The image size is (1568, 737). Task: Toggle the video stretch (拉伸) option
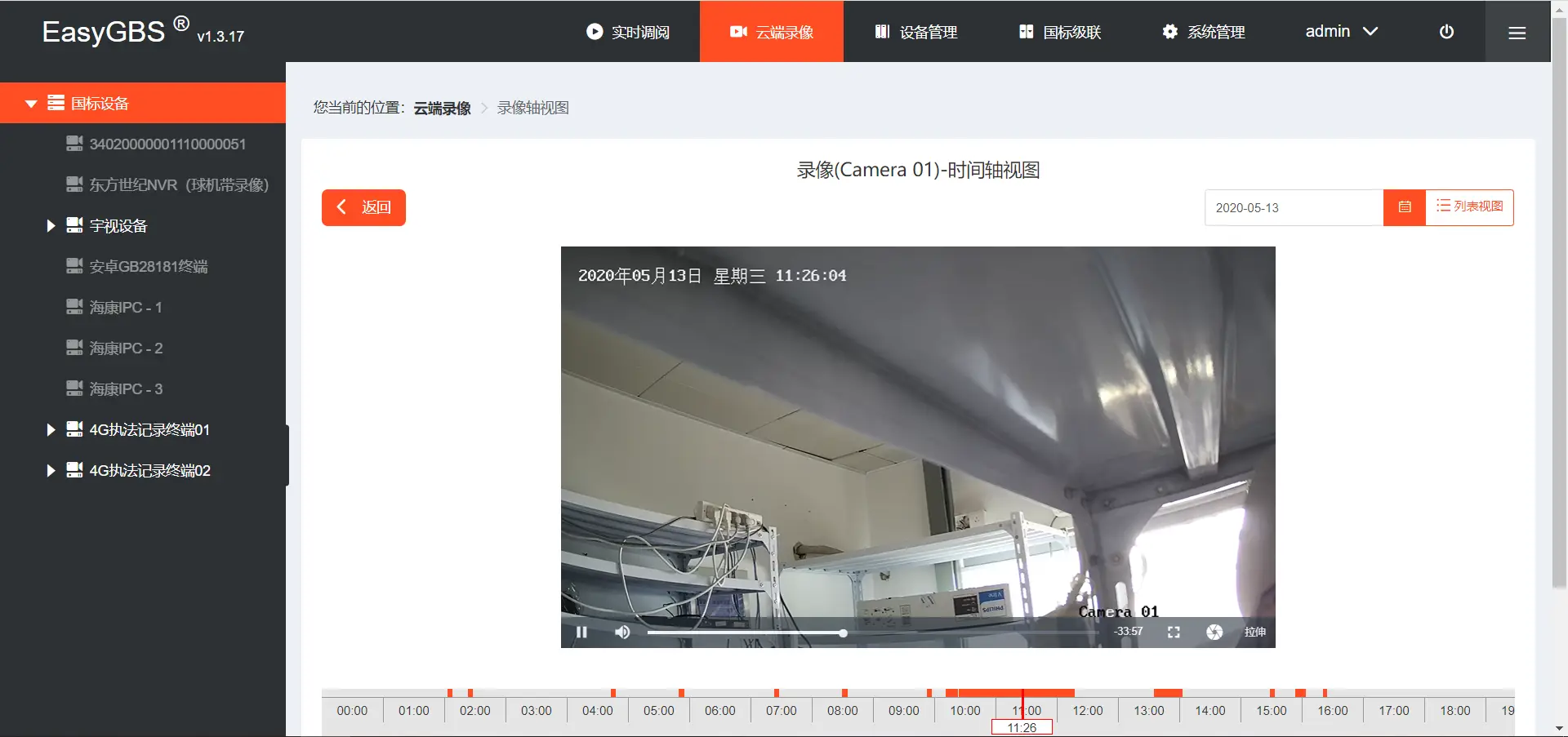coord(1254,632)
